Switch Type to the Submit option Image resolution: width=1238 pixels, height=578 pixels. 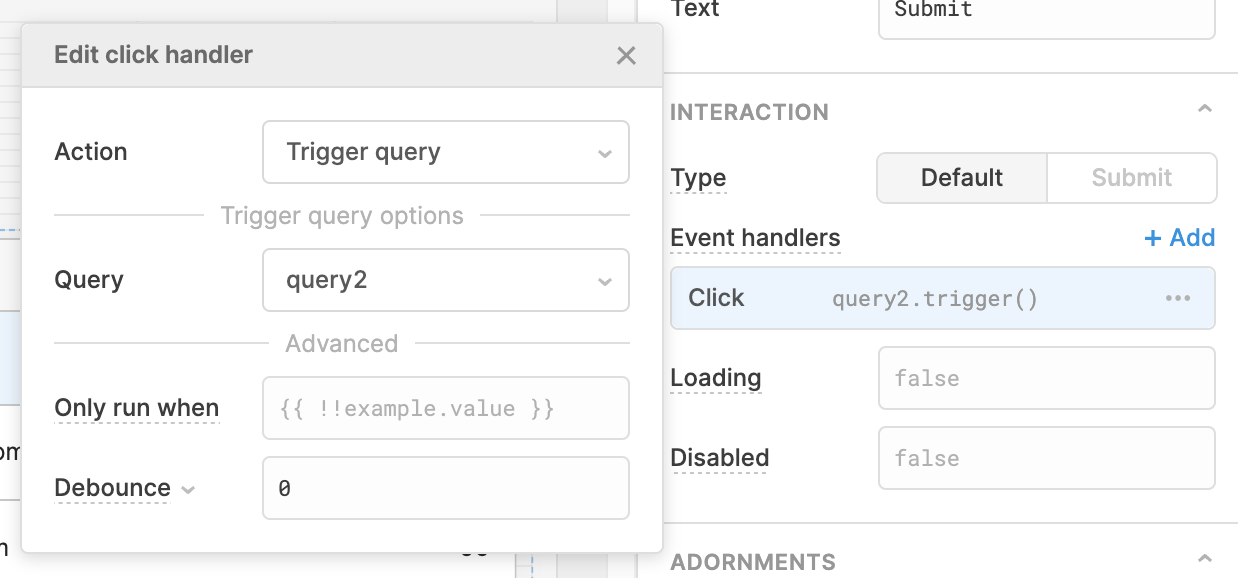coord(1131,178)
